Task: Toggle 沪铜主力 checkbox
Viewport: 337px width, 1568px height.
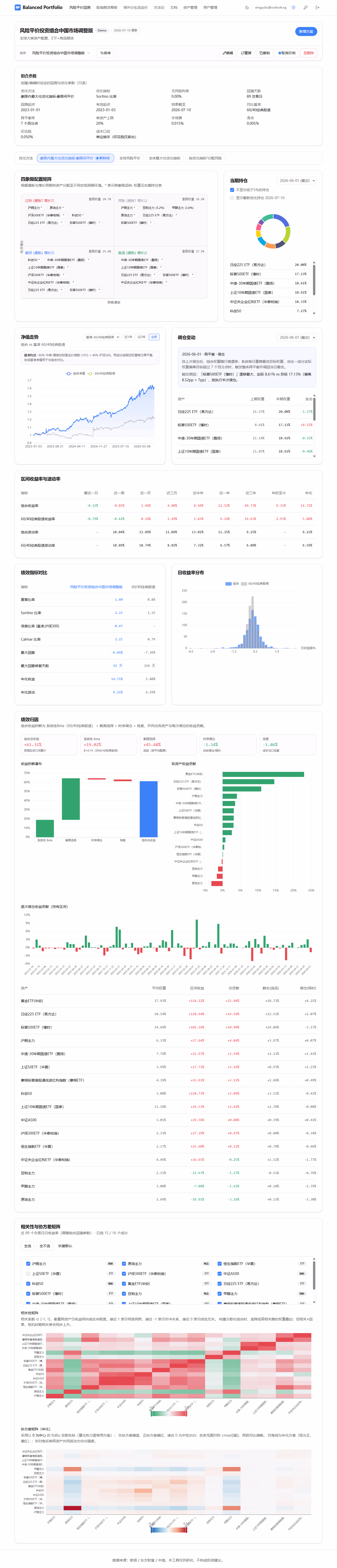Action: [28, 1264]
